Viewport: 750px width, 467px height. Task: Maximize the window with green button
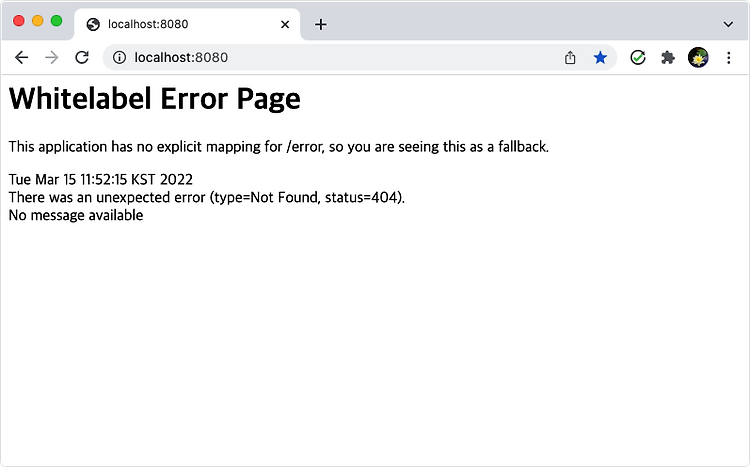tap(56, 21)
